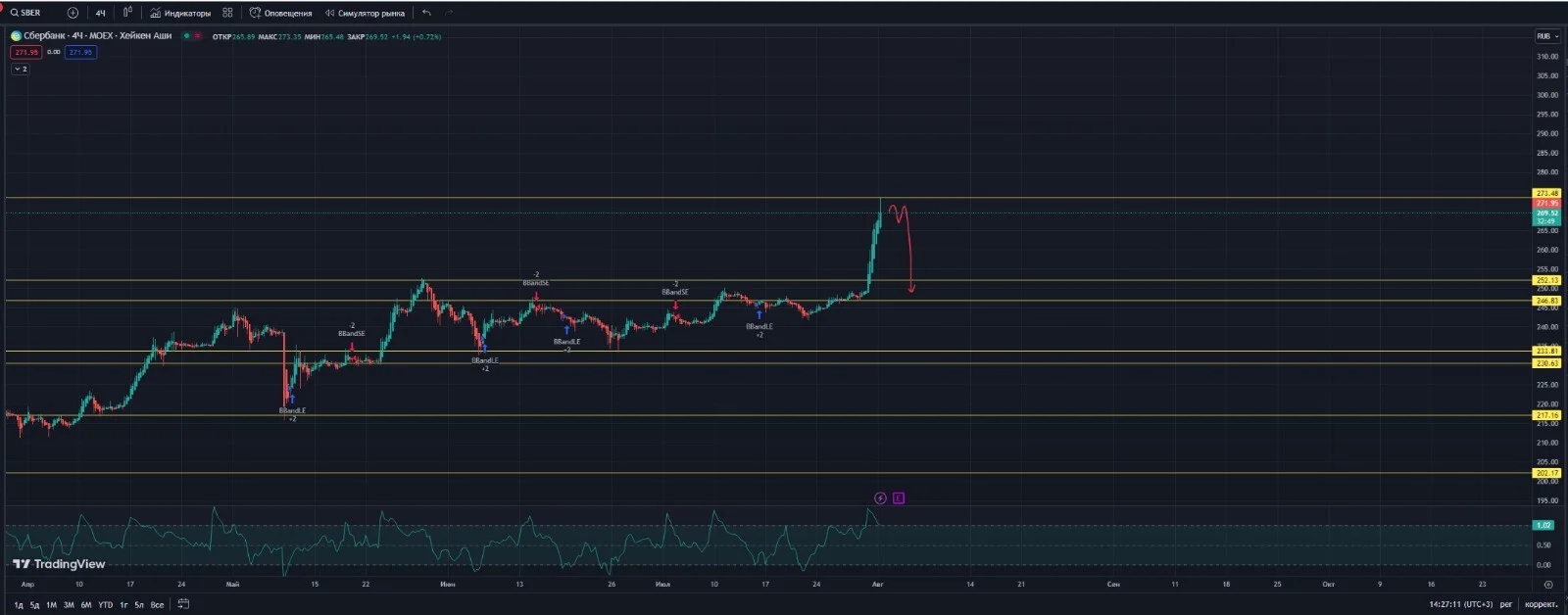1568x615 pixels.
Task: Select the 5л date range
Action: 139,605
